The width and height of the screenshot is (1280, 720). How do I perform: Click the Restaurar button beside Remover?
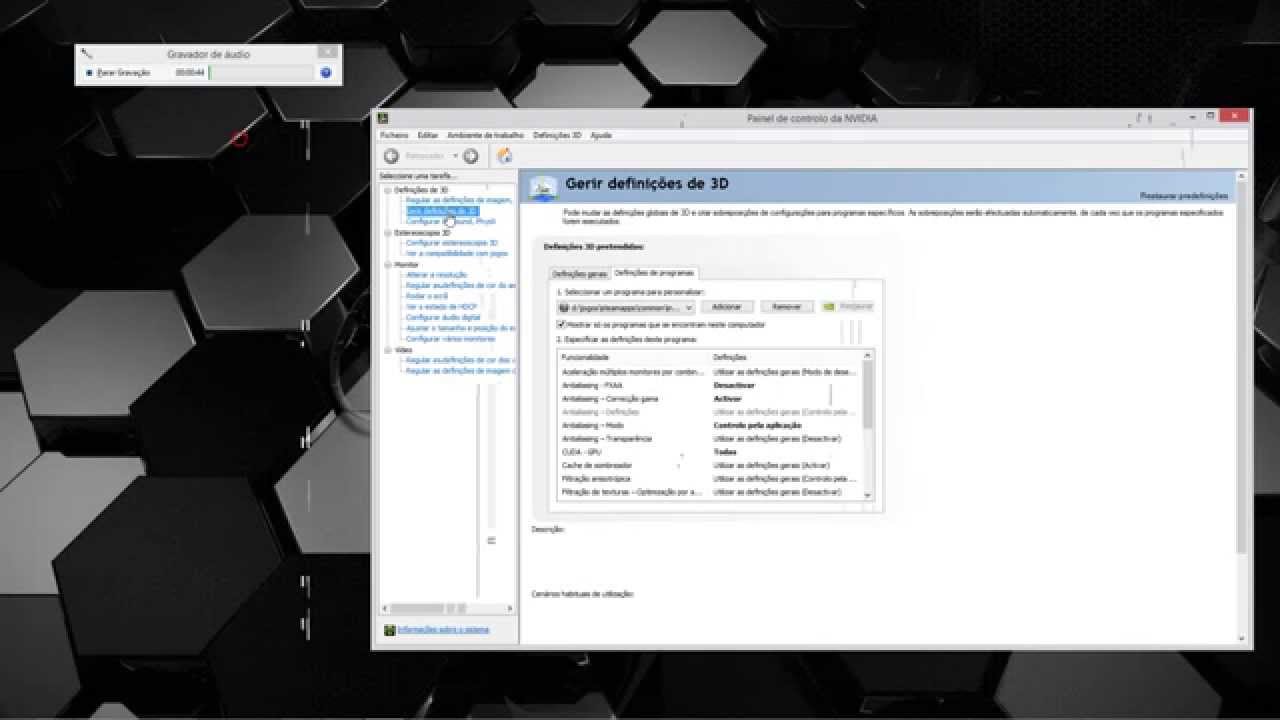point(848,307)
